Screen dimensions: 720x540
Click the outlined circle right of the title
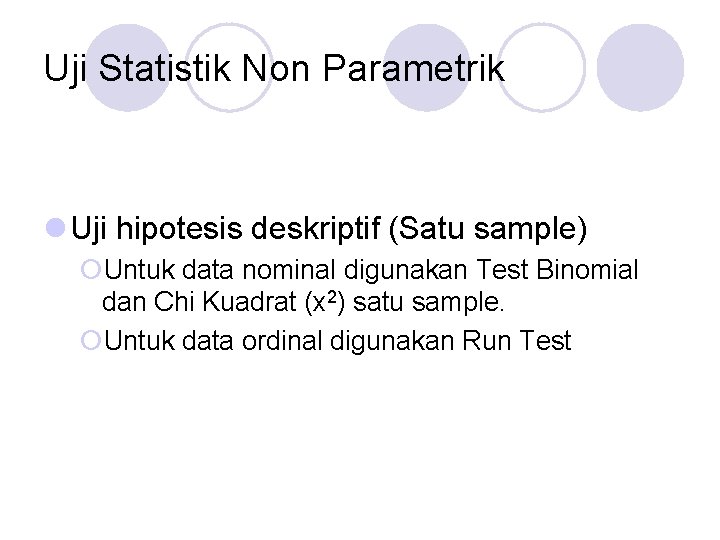[542, 68]
